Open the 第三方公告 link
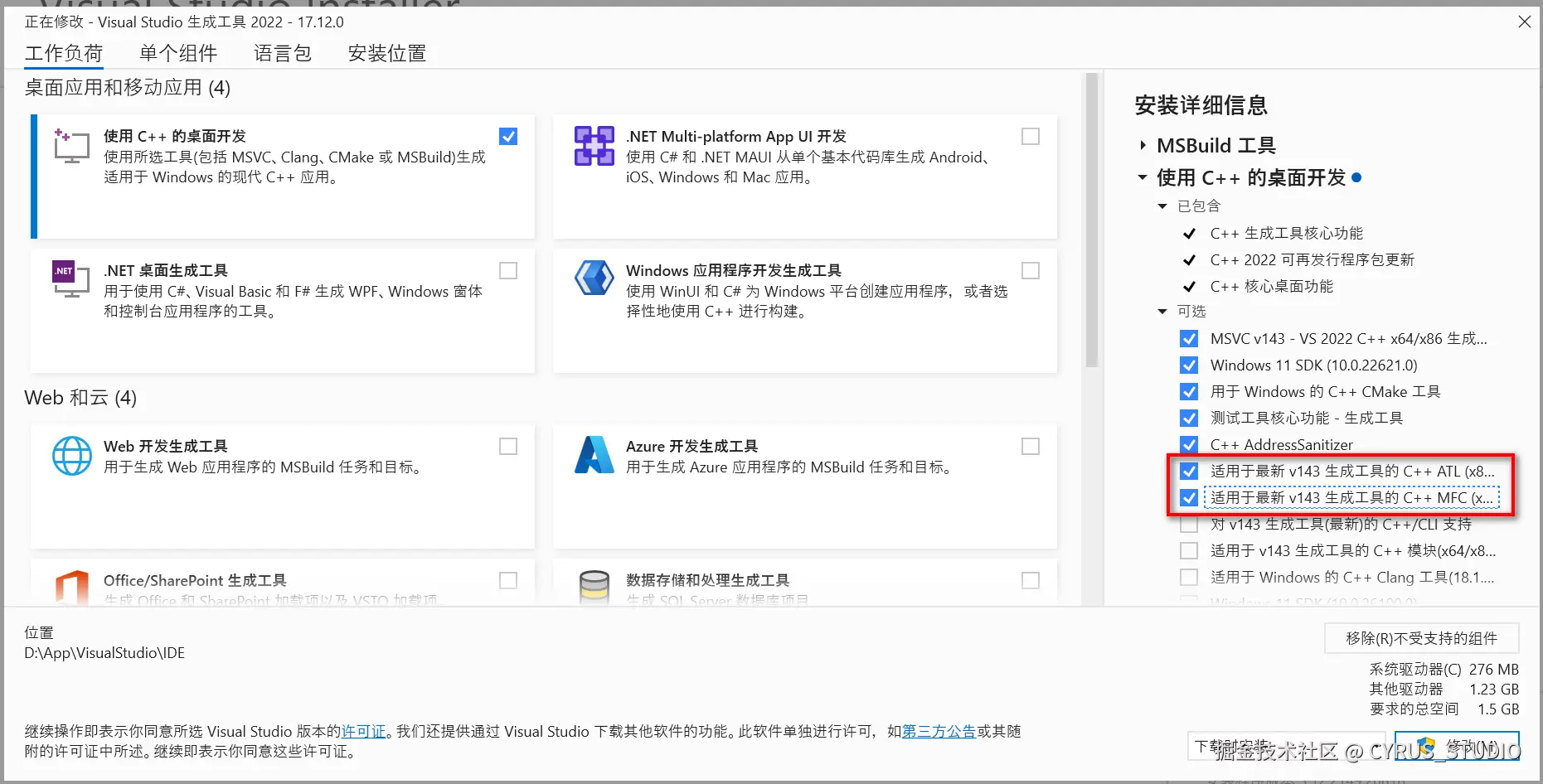Image resolution: width=1543 pixels, height=784 pixels. pyautogui.click(x=939, y=732)
